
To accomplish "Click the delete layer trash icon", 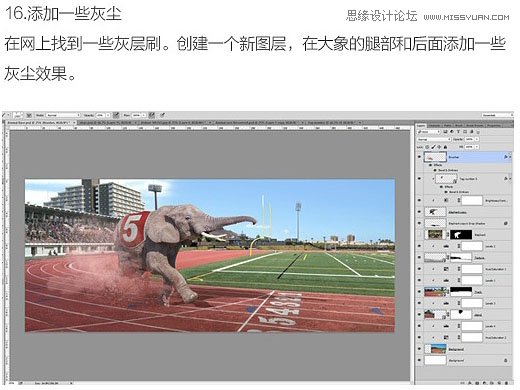I will pyautogui.click(x=507, y=383).
